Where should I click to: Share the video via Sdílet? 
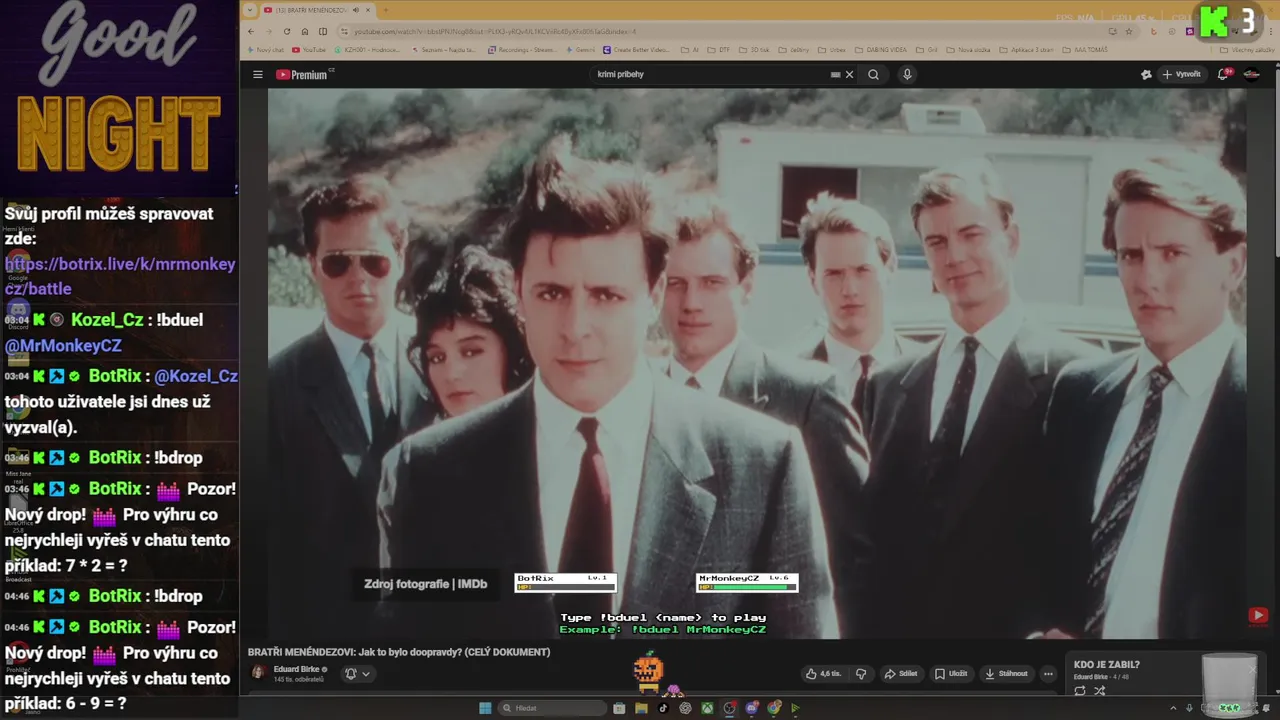(901, 673)
